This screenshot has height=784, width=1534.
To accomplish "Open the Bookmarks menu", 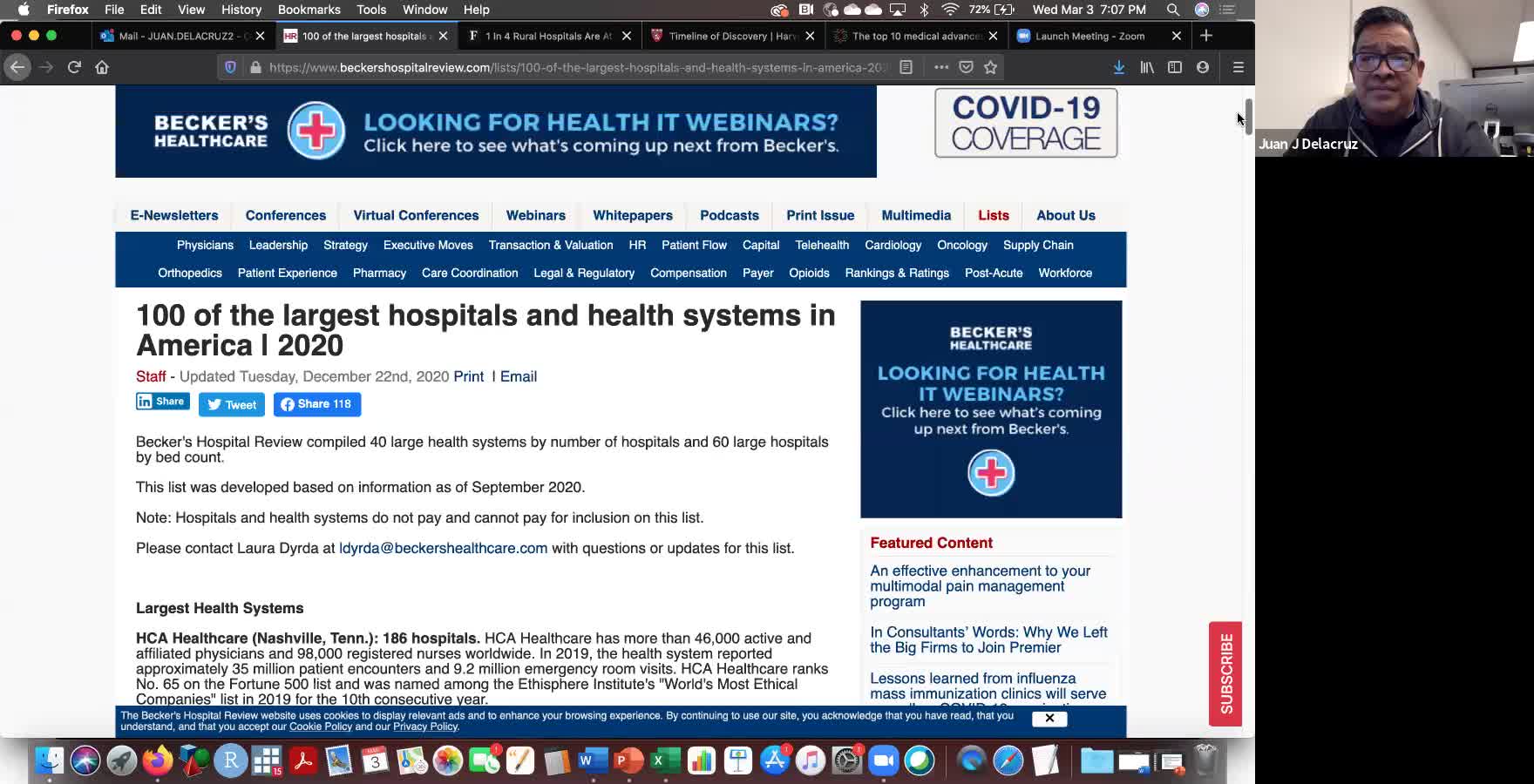I will pyautogui.click(x=309, y=10).
